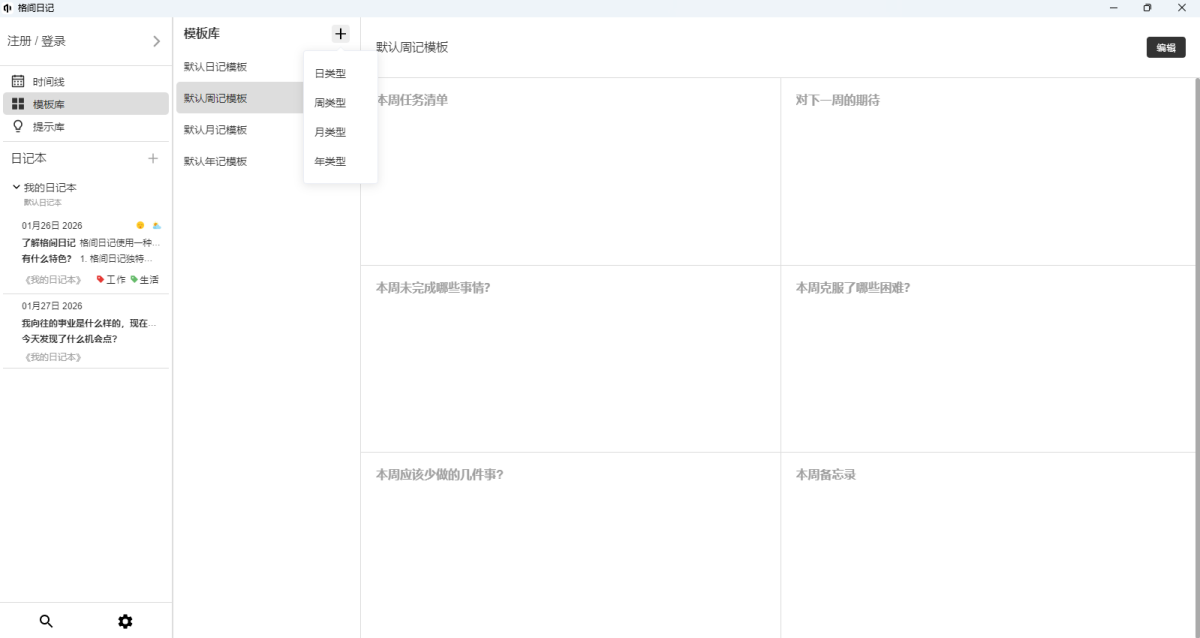Click the search magnifier icon

point(46,621)
